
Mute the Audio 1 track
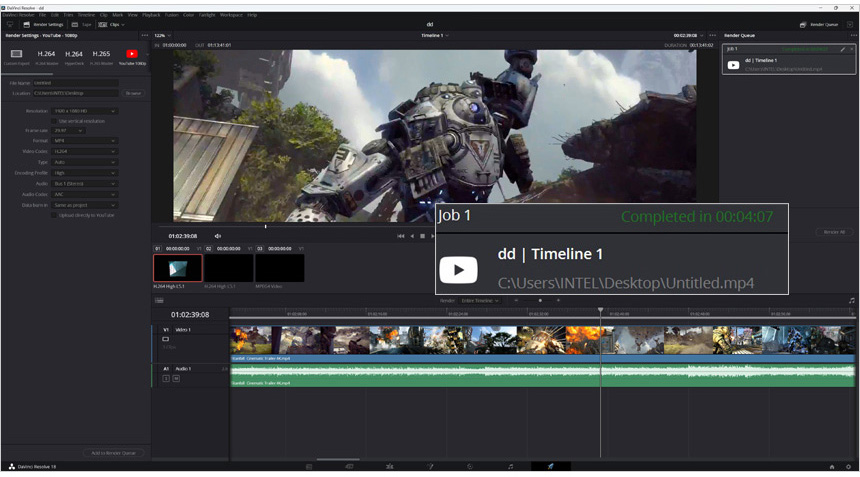176,379
